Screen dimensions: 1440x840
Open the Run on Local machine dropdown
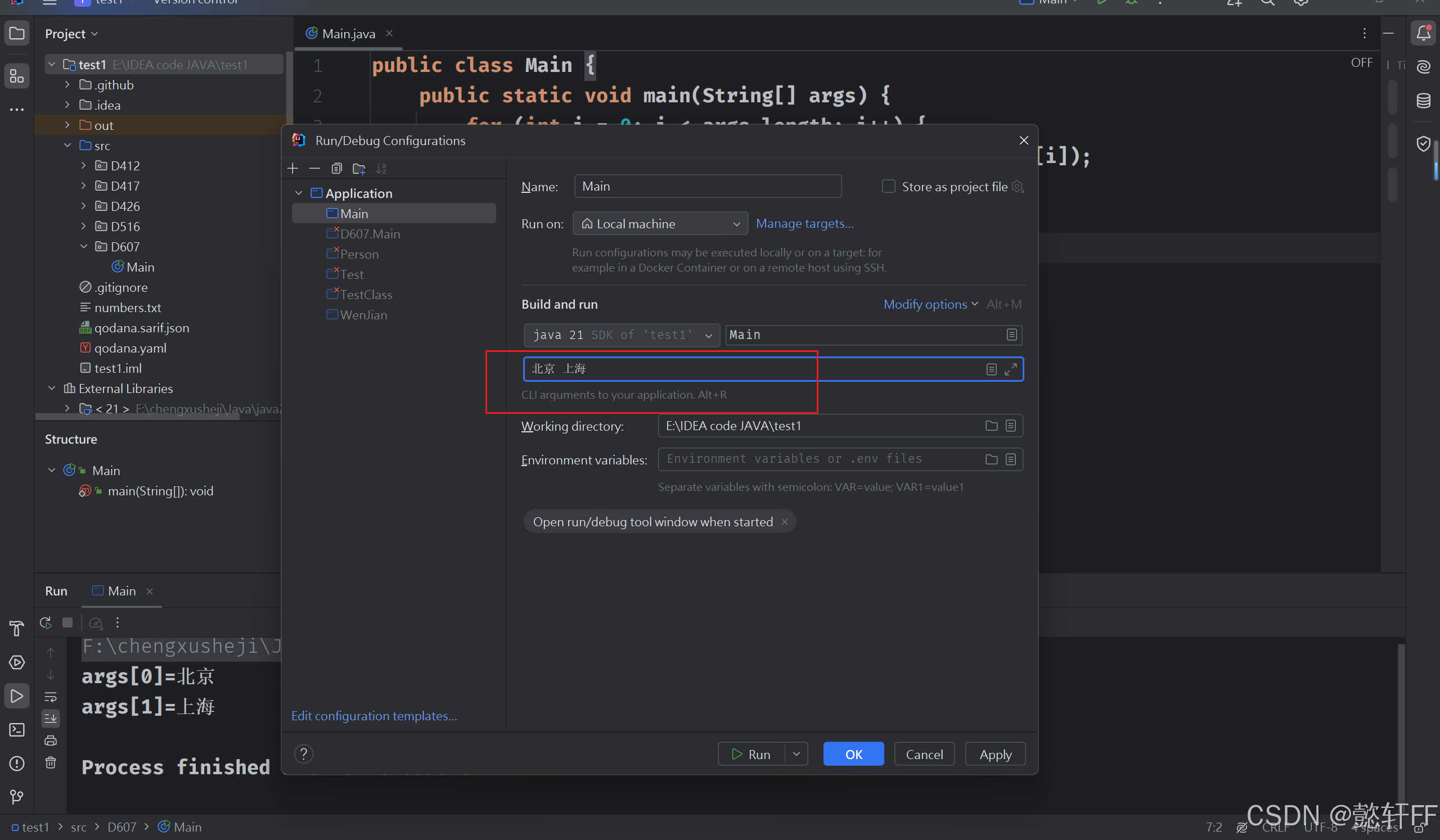pos(660,224)
